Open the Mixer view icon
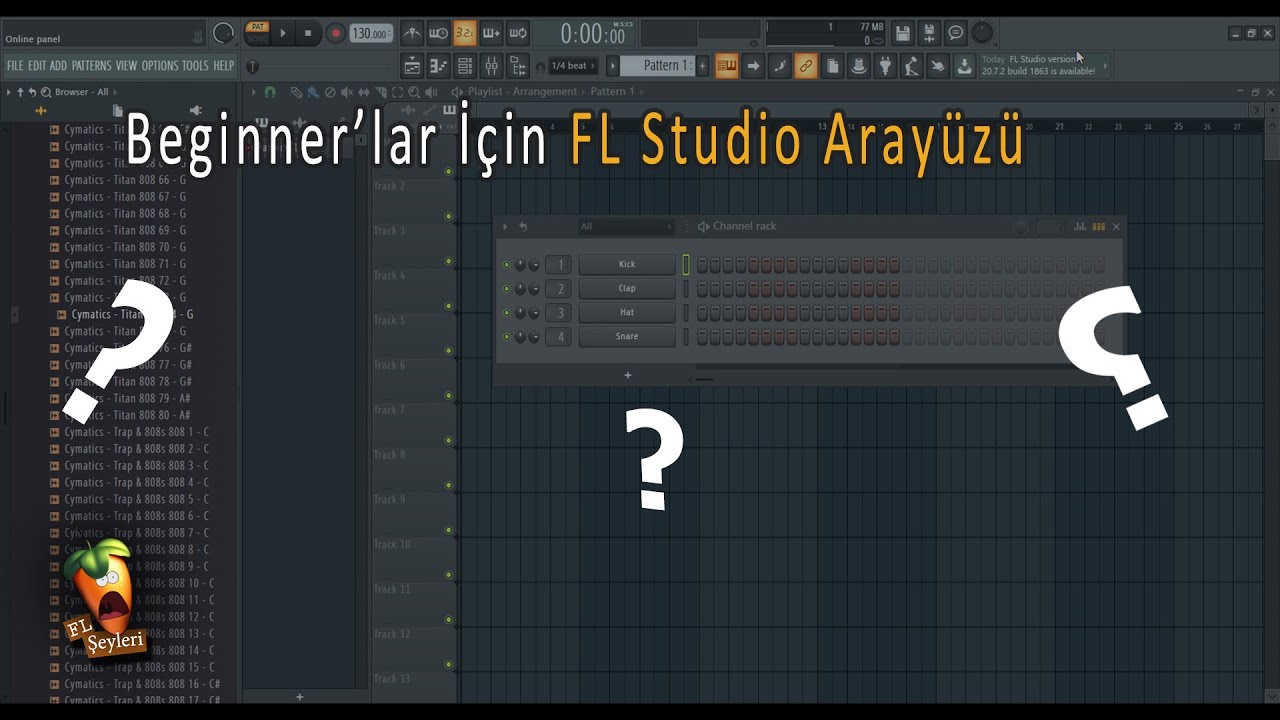The height and width of the screenshot is (720, 1280). click(491, 66)
